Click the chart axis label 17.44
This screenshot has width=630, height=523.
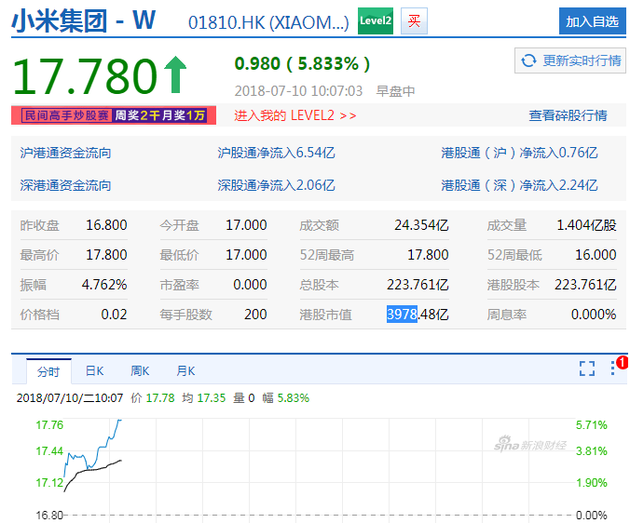pyautogui.click(x=49, y=451)
